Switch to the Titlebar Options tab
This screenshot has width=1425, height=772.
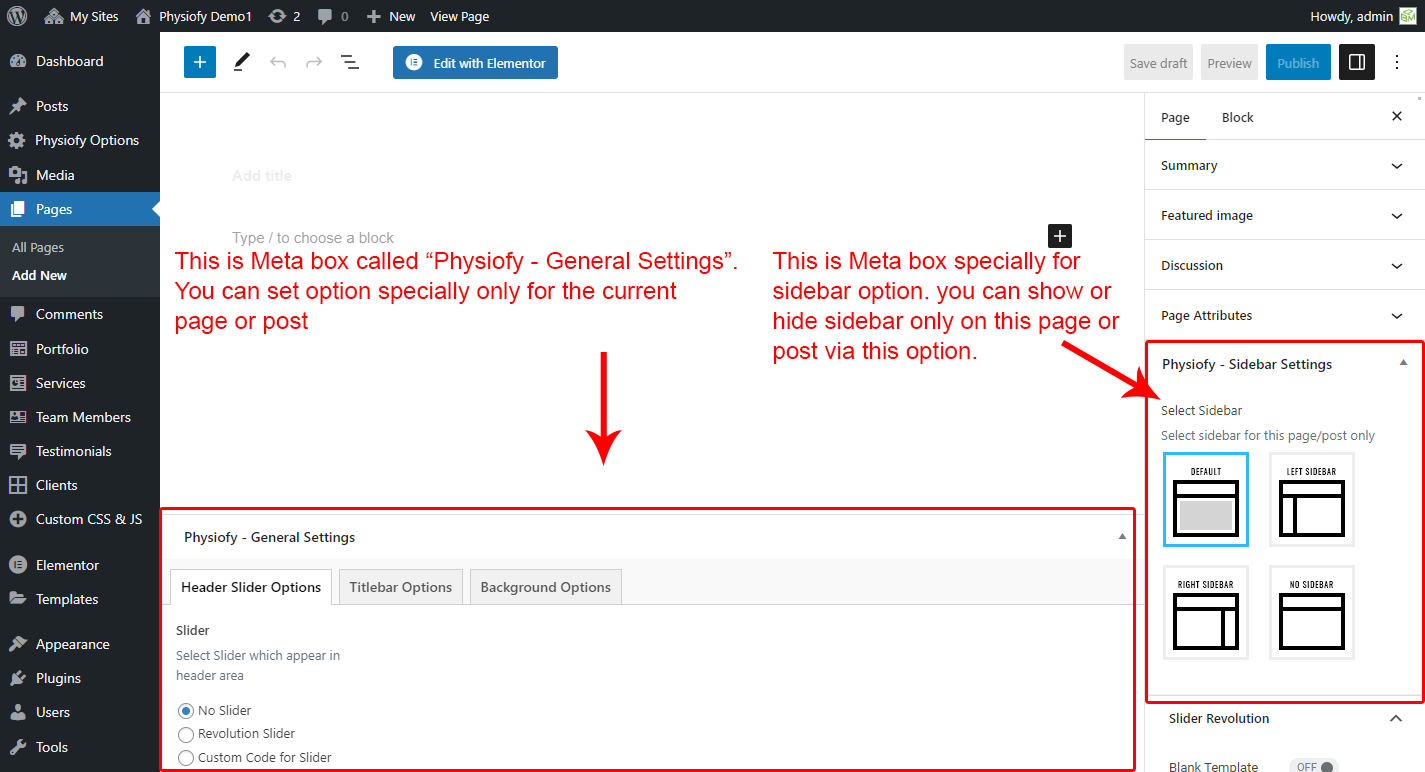(400, 587)
